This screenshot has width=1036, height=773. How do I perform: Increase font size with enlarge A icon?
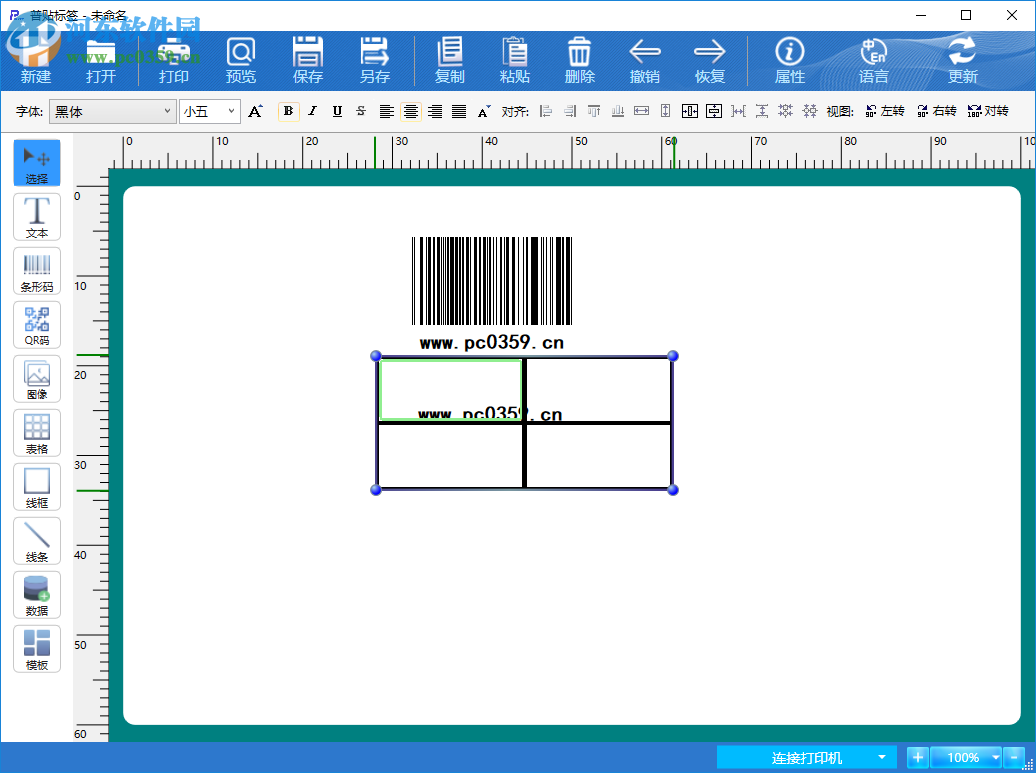point(256,111)
